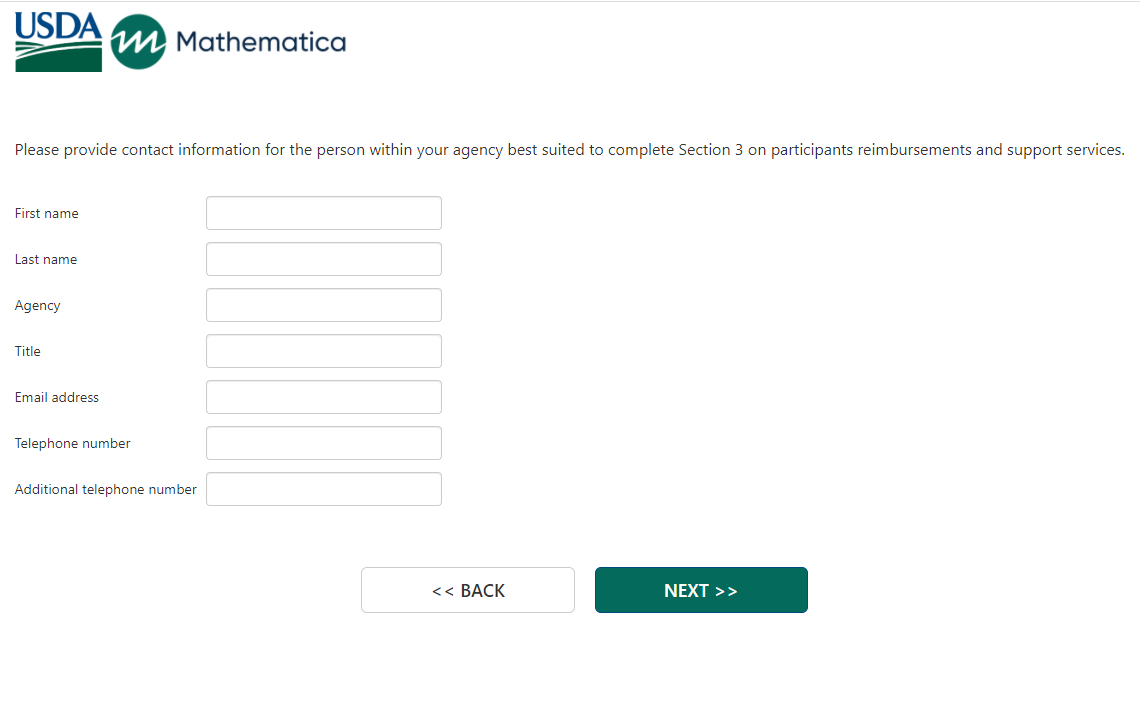Click the "Additional telephone number" label

click(106, 489)
